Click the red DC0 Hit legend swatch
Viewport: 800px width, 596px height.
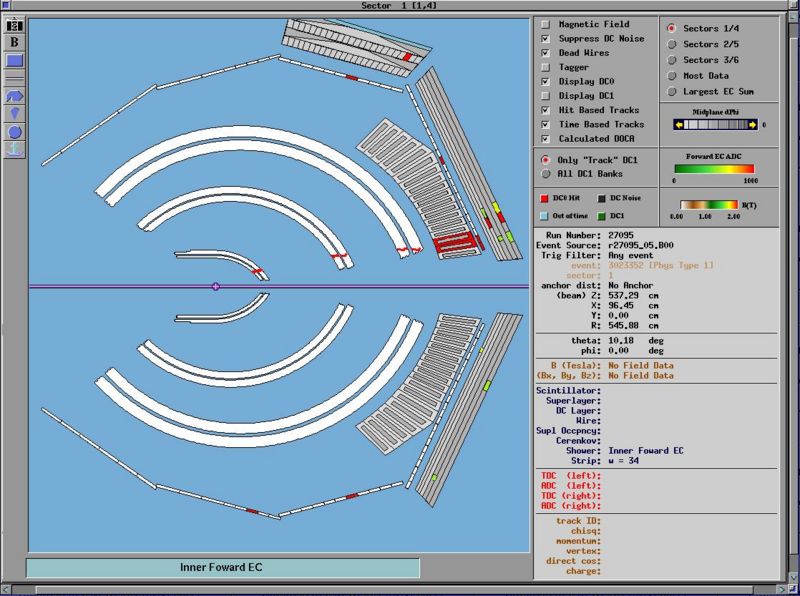tap(544, 198)
